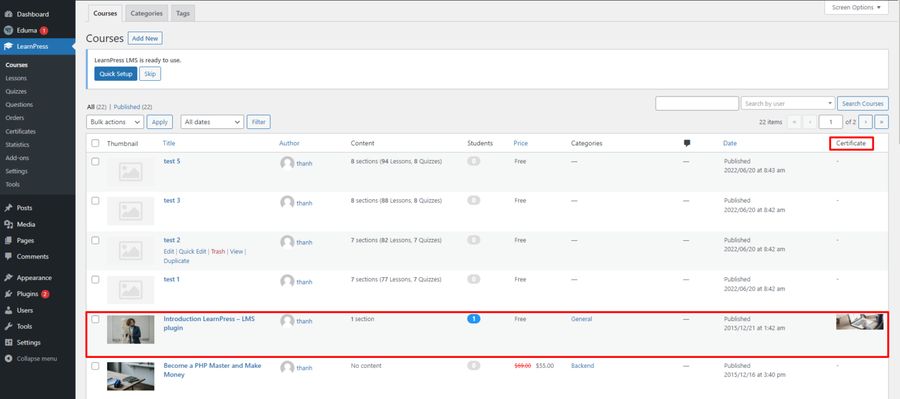Open the Plugins icon with badge
Screen dimensions: 900x399
pos(8,294)
